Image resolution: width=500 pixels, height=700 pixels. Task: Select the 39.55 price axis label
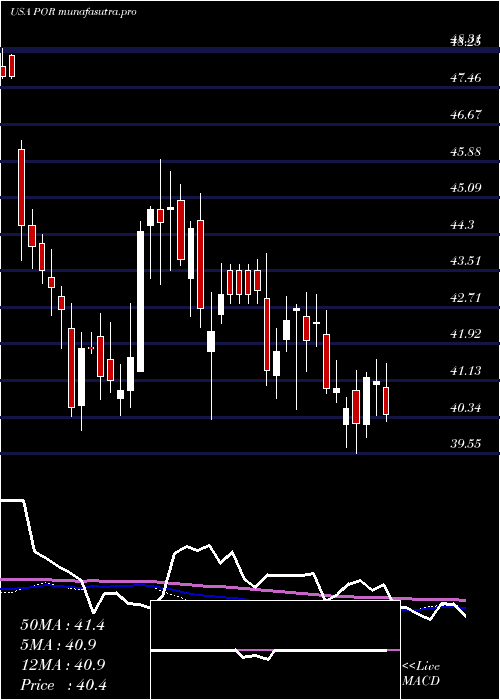pyautogui.click(x=466, y=444)
